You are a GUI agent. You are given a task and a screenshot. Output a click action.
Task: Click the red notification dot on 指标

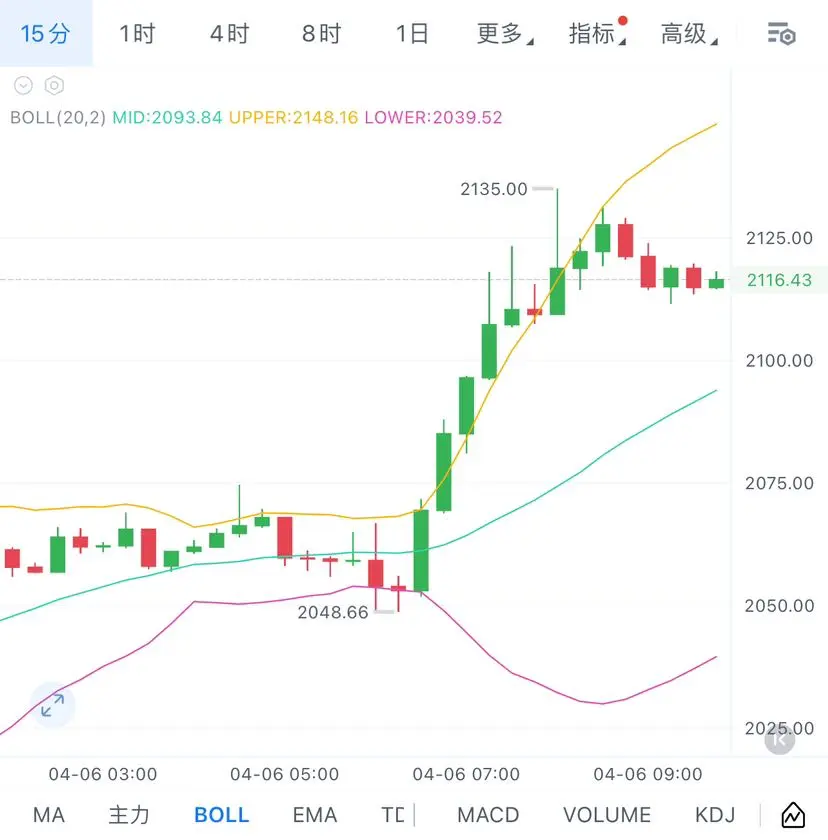[622, 21]
